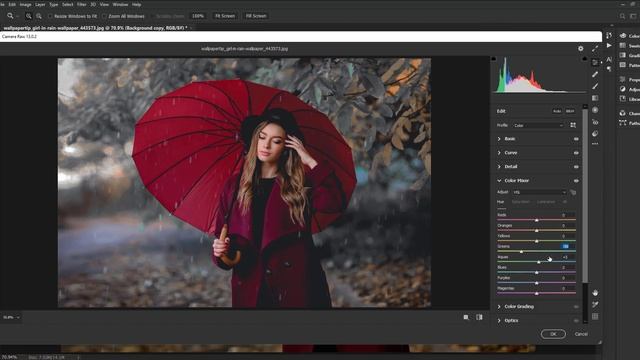Cycle before/after view icon
The image size is (640, 360).
coord(479,317)
